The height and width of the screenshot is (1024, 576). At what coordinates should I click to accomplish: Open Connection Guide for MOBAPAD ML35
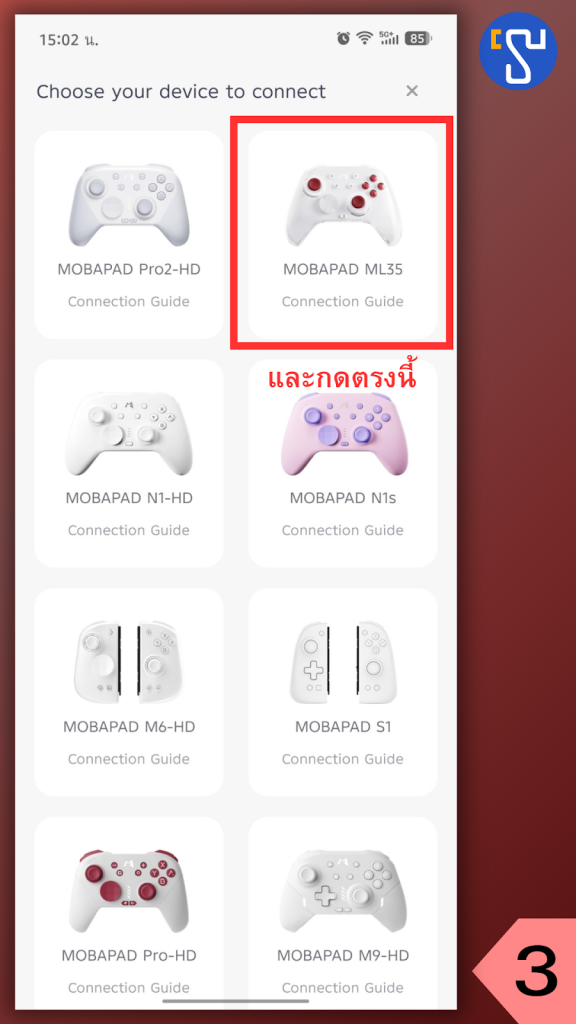click(x=343, y=302)
